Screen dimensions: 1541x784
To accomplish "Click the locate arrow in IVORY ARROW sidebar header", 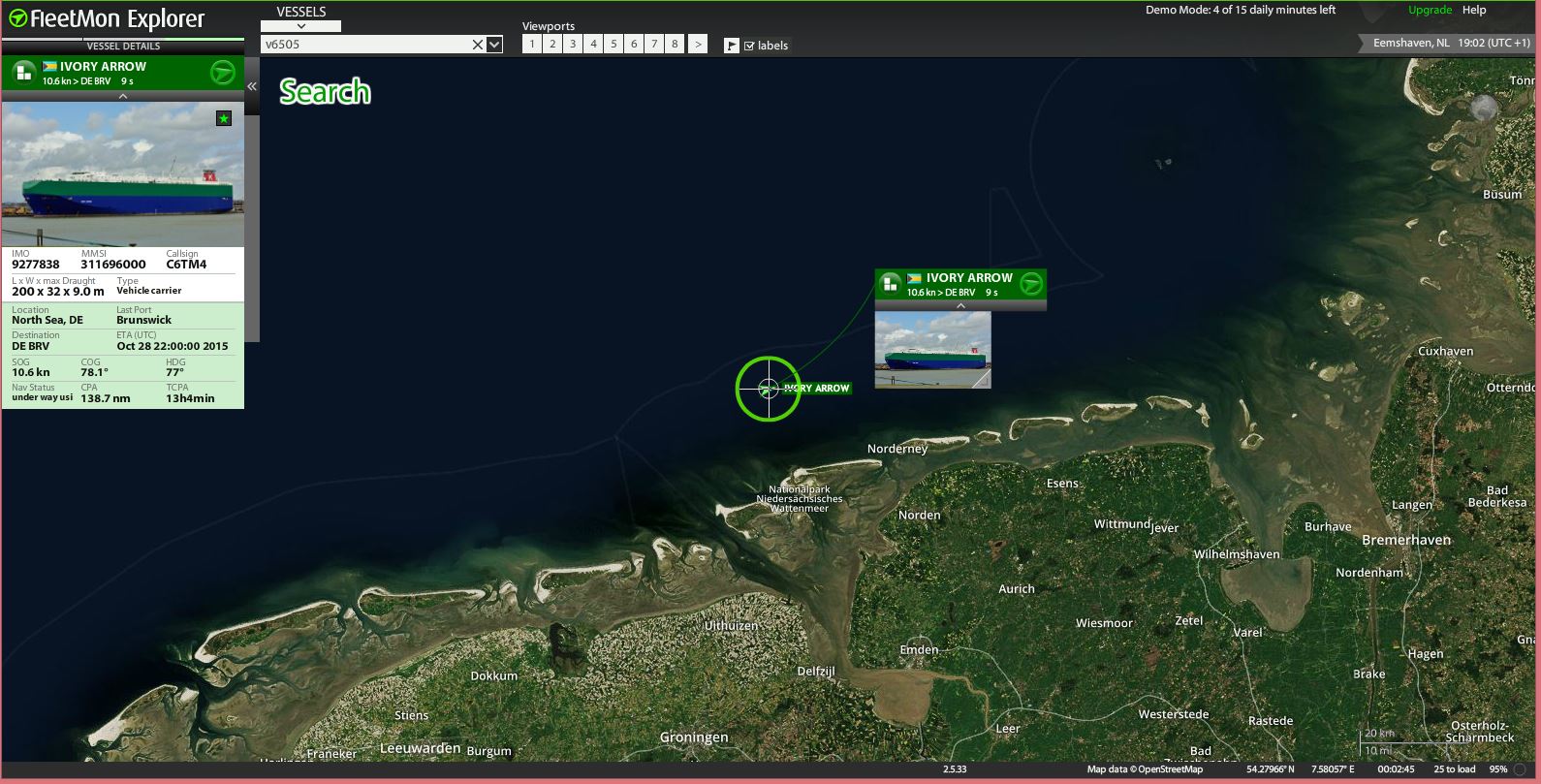I will click(223, 73).
